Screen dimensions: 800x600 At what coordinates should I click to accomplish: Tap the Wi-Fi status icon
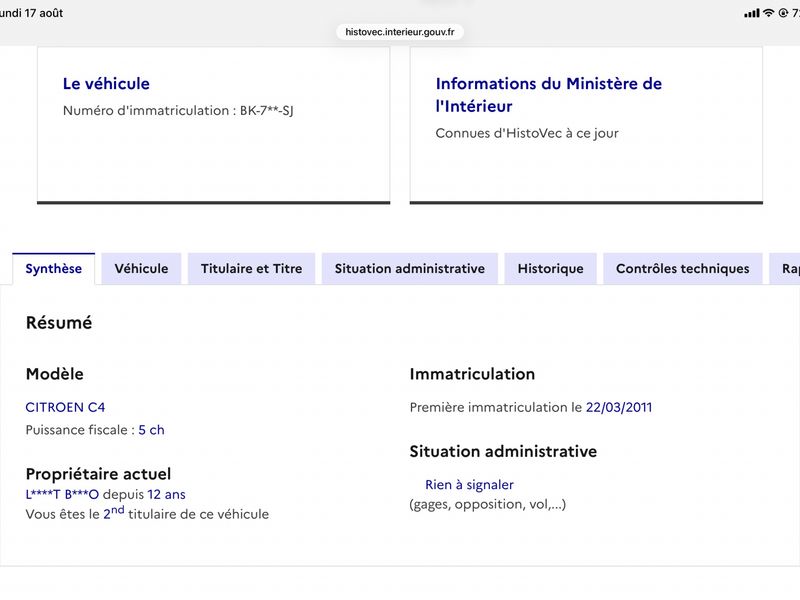tap(768, 13)
